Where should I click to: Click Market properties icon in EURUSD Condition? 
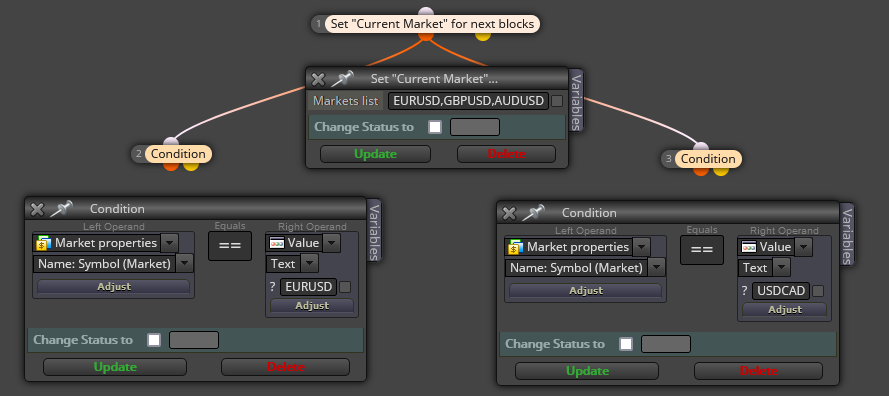coord(44,243)
